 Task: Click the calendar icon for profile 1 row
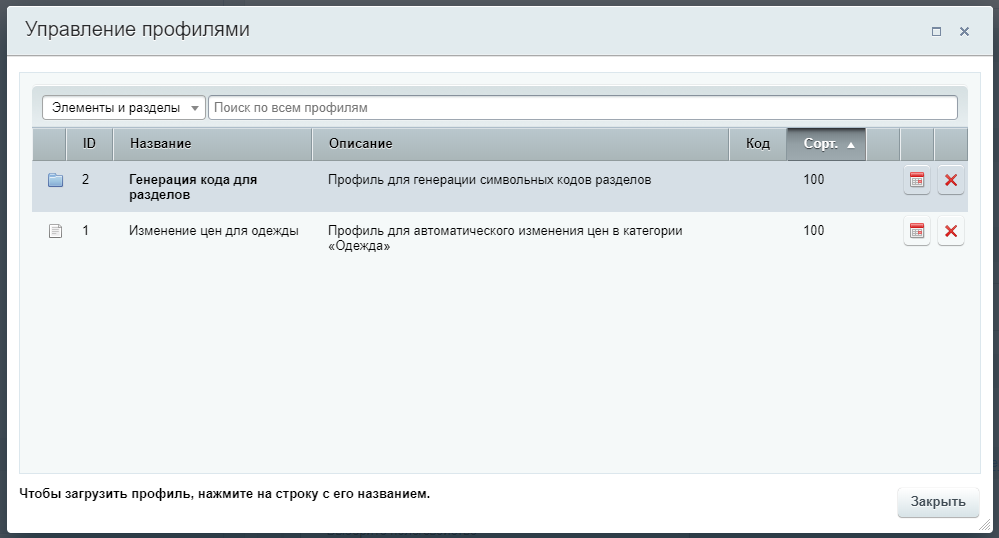[x=916, y=232]
